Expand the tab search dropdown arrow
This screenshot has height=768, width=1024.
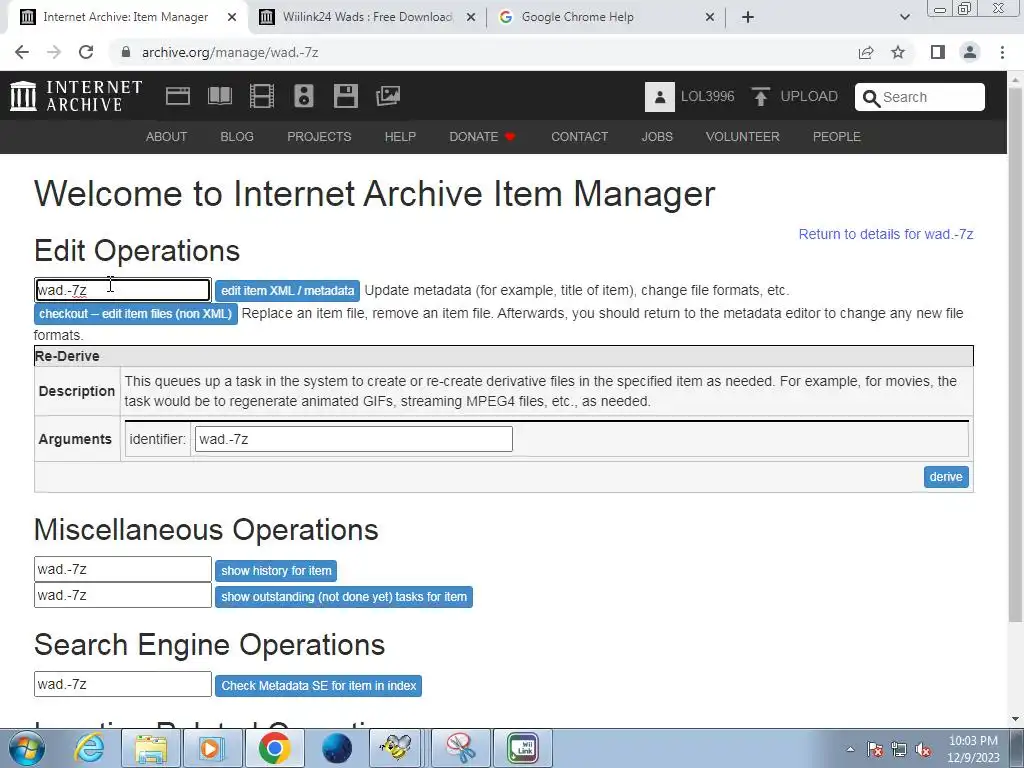pos(904,17)
